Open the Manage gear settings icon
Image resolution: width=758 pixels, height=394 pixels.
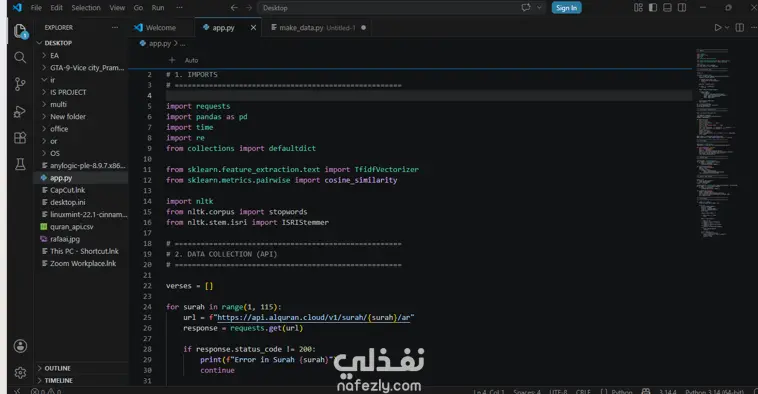tap(20, 373)
